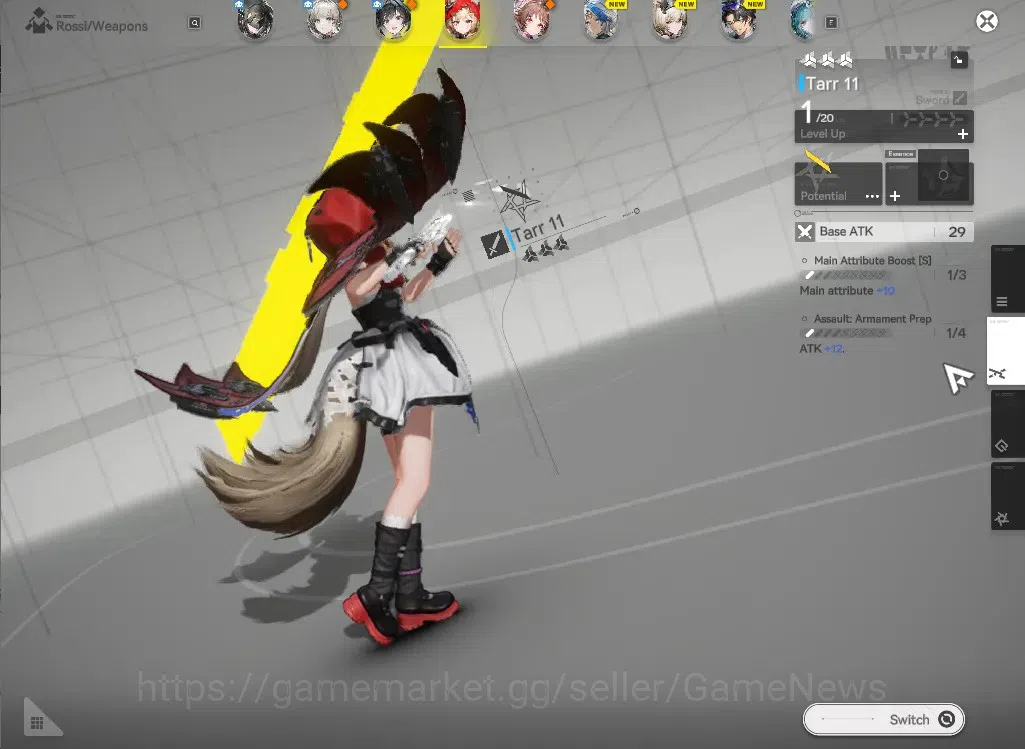Click the Level Up label
Image resolution: width=1025 pixels, height=749 pixels.
coord(822,134)
